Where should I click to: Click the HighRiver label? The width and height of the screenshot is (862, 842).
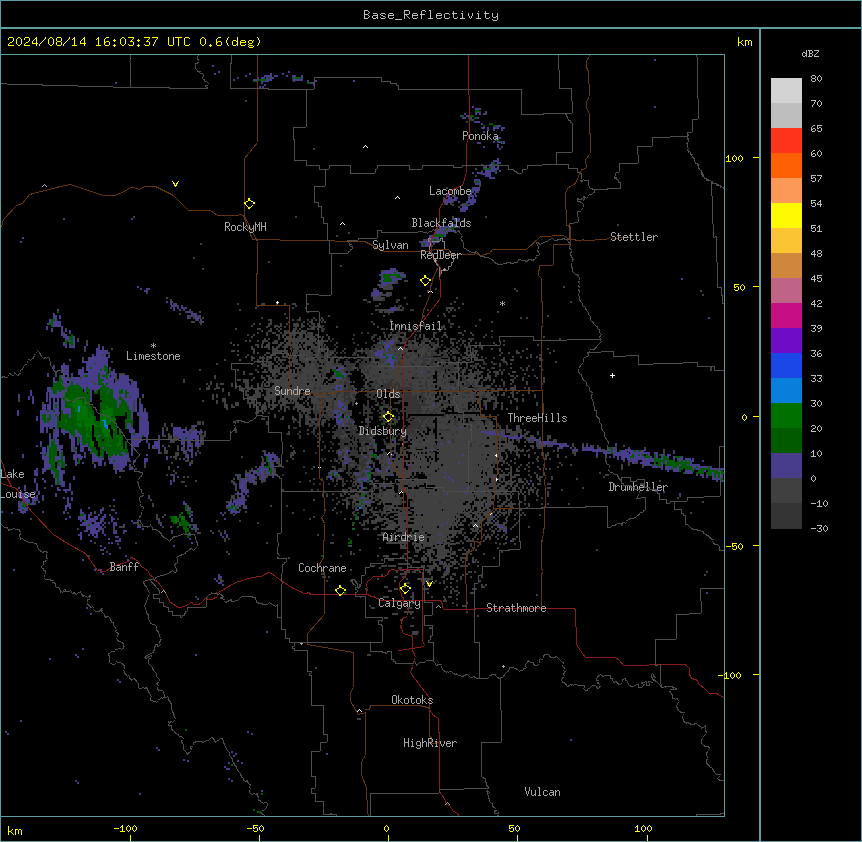click(x=430, y=743)
